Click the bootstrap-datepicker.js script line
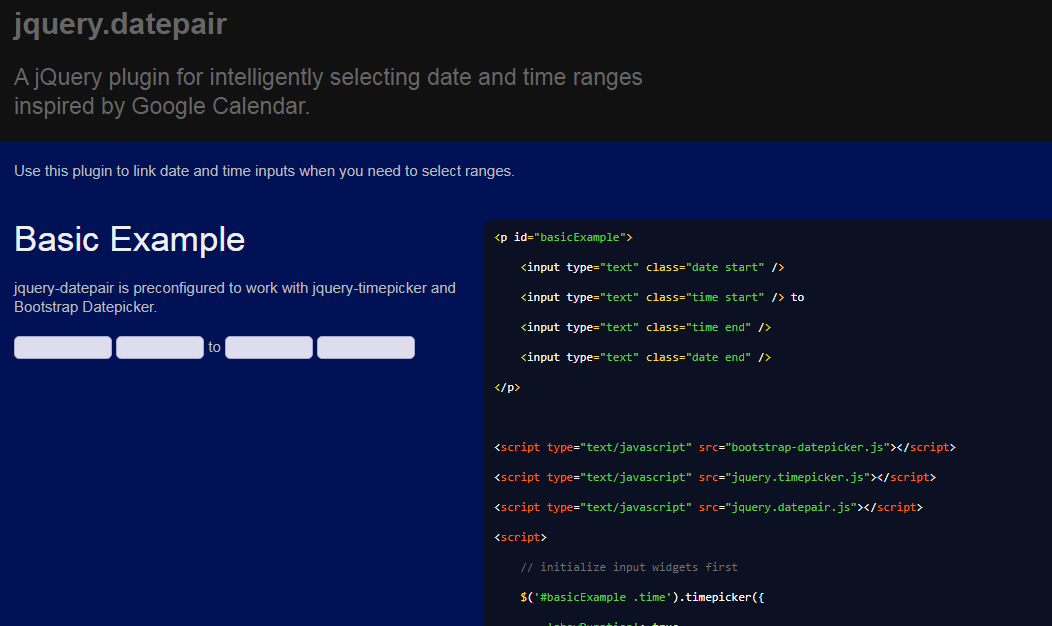The width and height of the screenshot is (1052, 626). point(725,448)
